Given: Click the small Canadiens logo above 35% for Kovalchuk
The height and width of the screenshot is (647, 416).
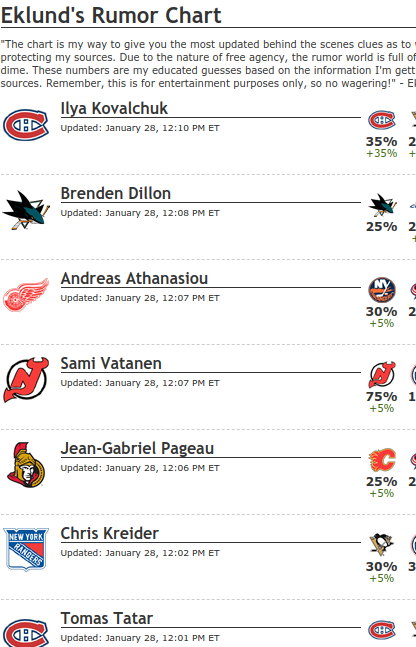Looking at the screenshot, I should (x=382, y=120).
